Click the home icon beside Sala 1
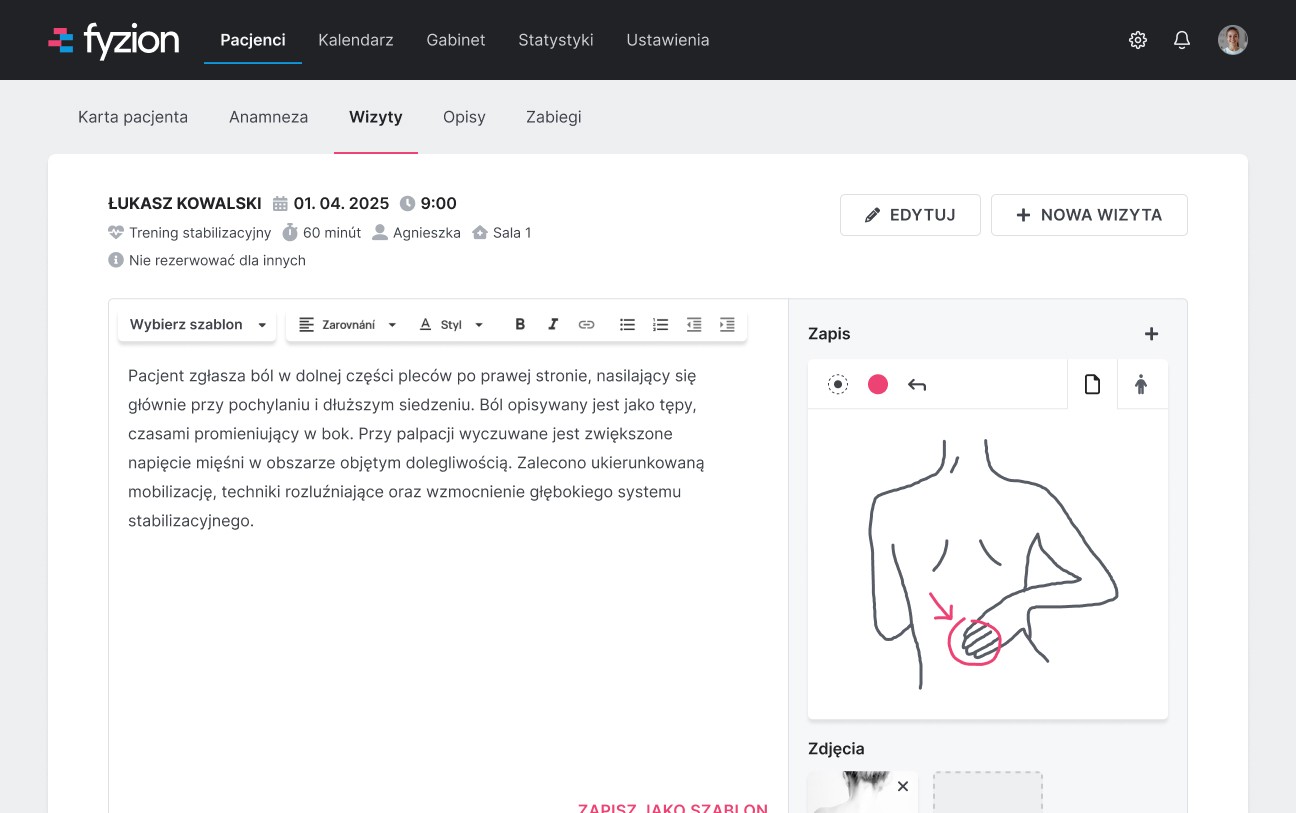The height and width of the screenshot is (813, 1296). click(x=480, y=233)
